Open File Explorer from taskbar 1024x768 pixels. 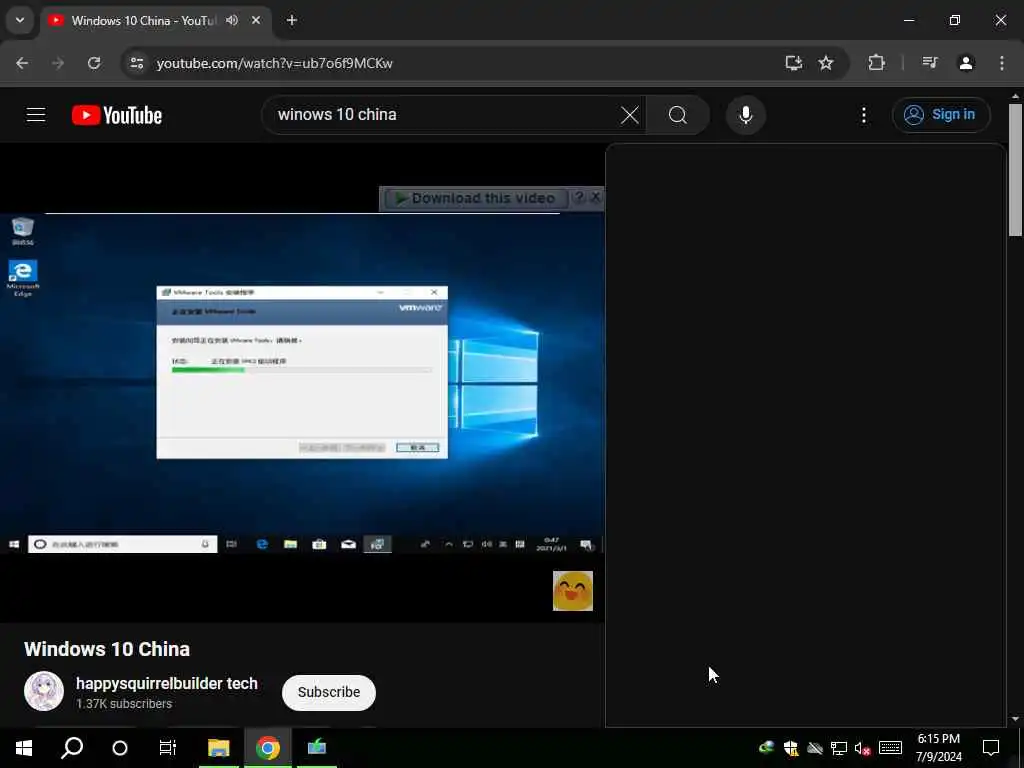(x=218, y=748)
